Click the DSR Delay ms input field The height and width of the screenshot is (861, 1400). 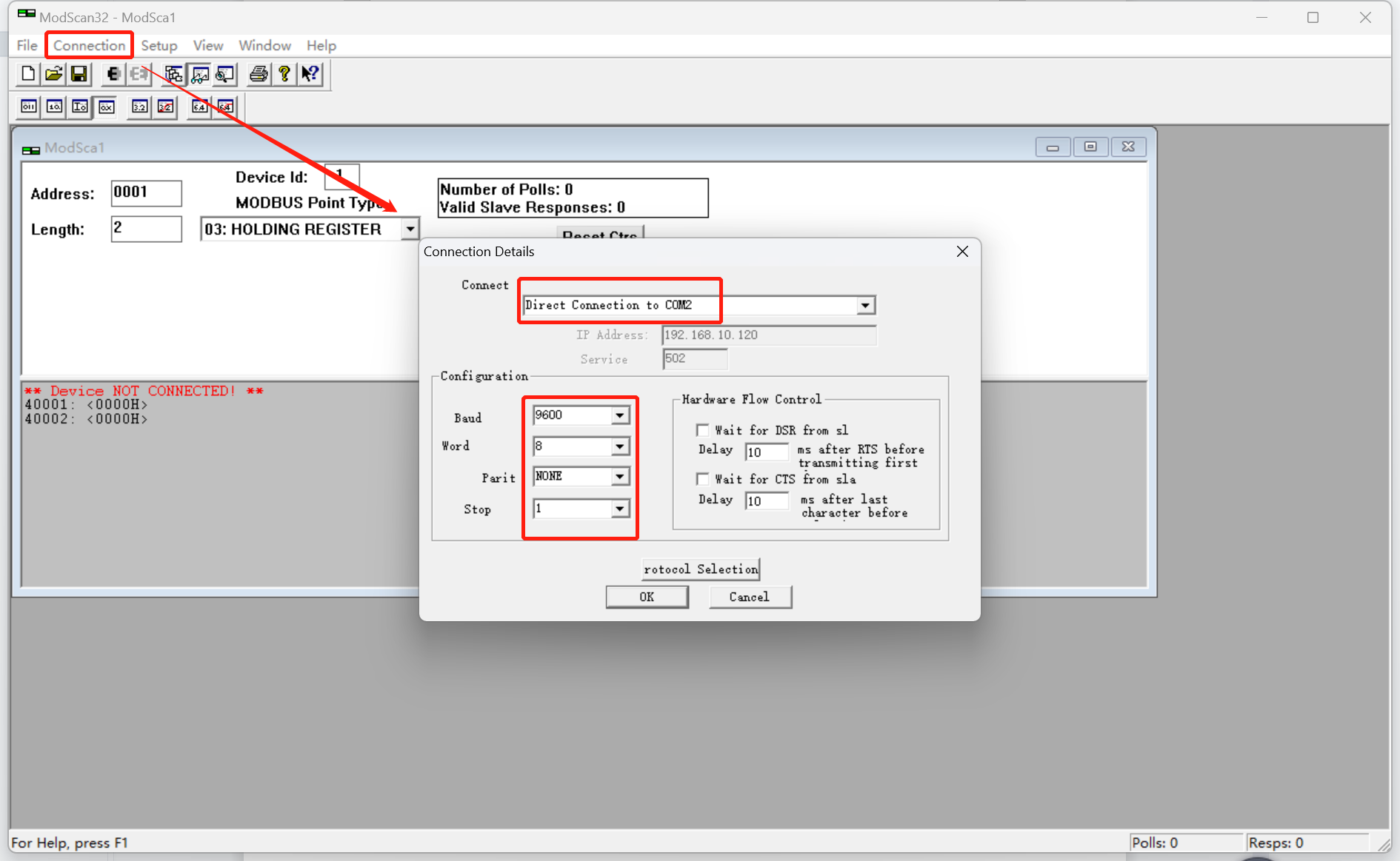766,452
